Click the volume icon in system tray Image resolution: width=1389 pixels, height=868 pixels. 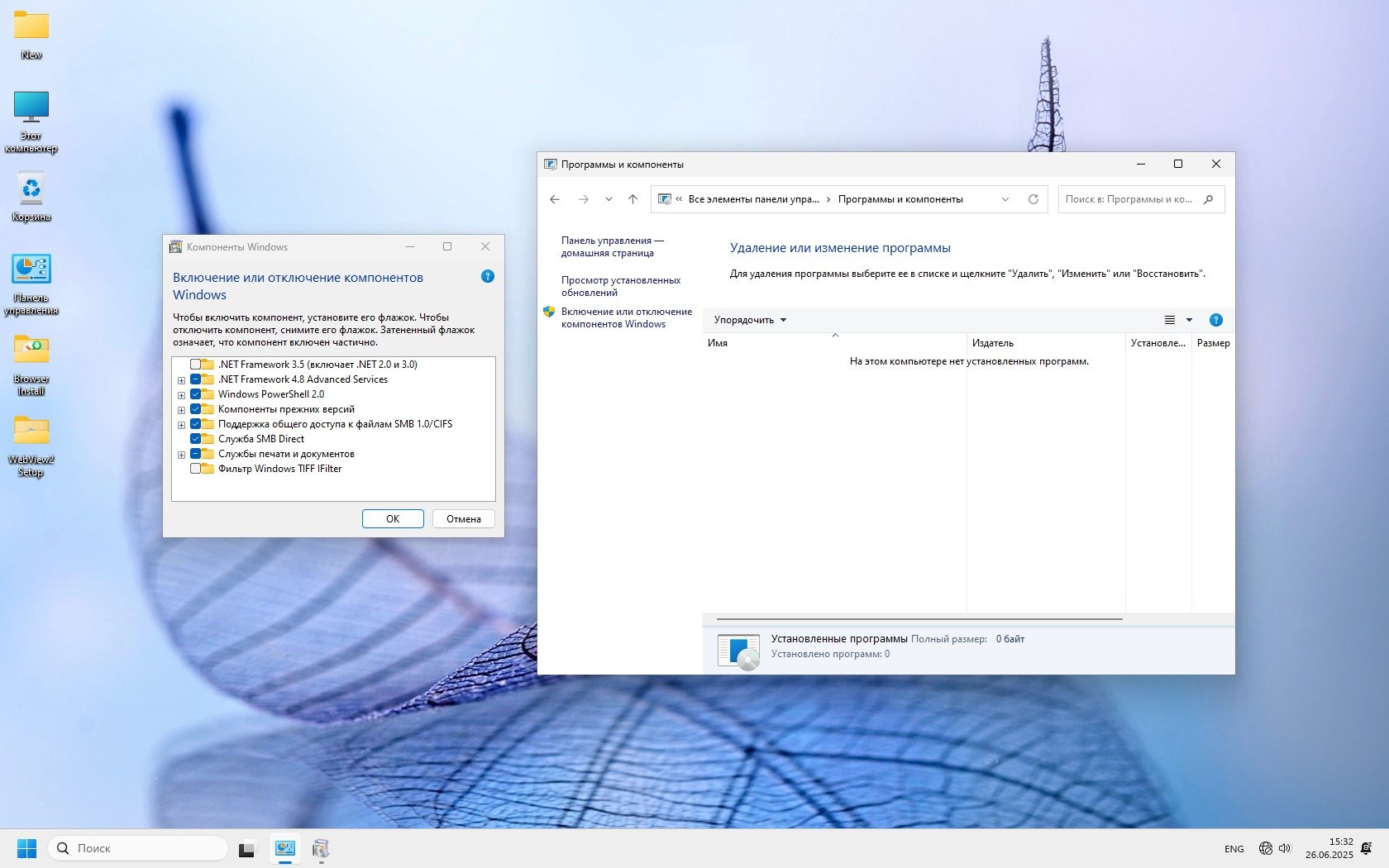1285,848
